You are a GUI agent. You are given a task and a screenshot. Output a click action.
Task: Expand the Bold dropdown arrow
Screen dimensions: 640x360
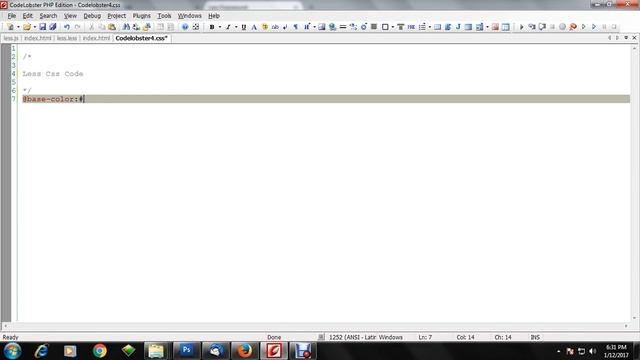[x=220, y=27]
